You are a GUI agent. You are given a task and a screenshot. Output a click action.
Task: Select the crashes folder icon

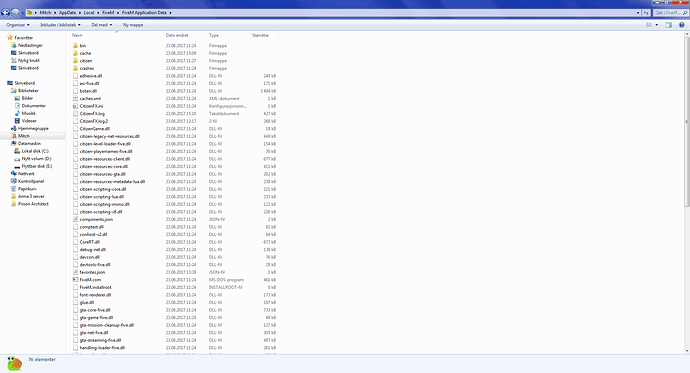75,68
